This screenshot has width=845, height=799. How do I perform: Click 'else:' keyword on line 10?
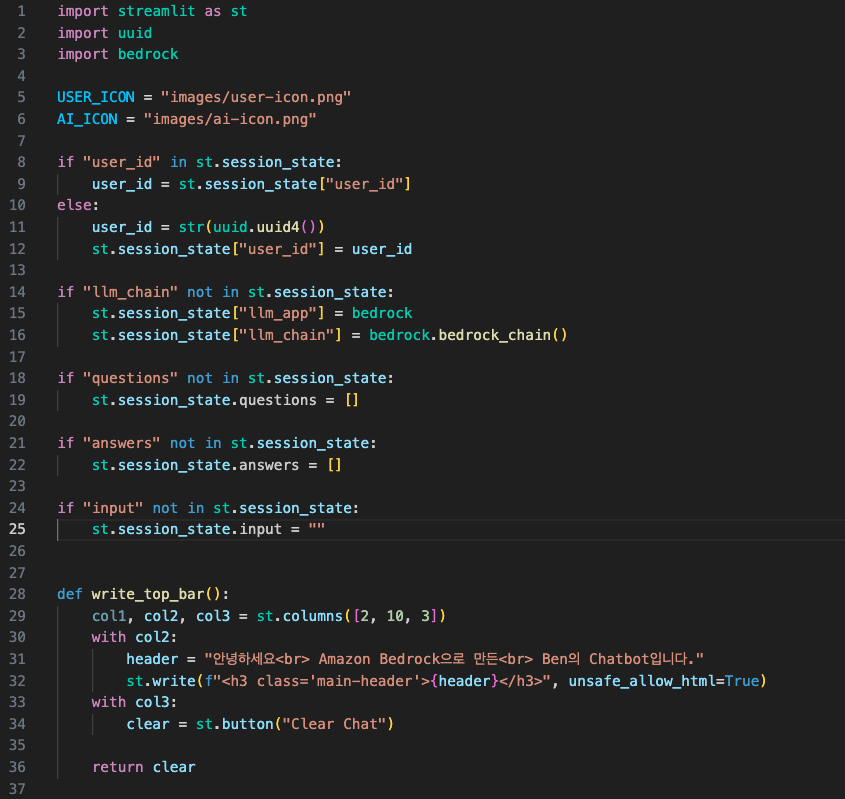point(78,205)
